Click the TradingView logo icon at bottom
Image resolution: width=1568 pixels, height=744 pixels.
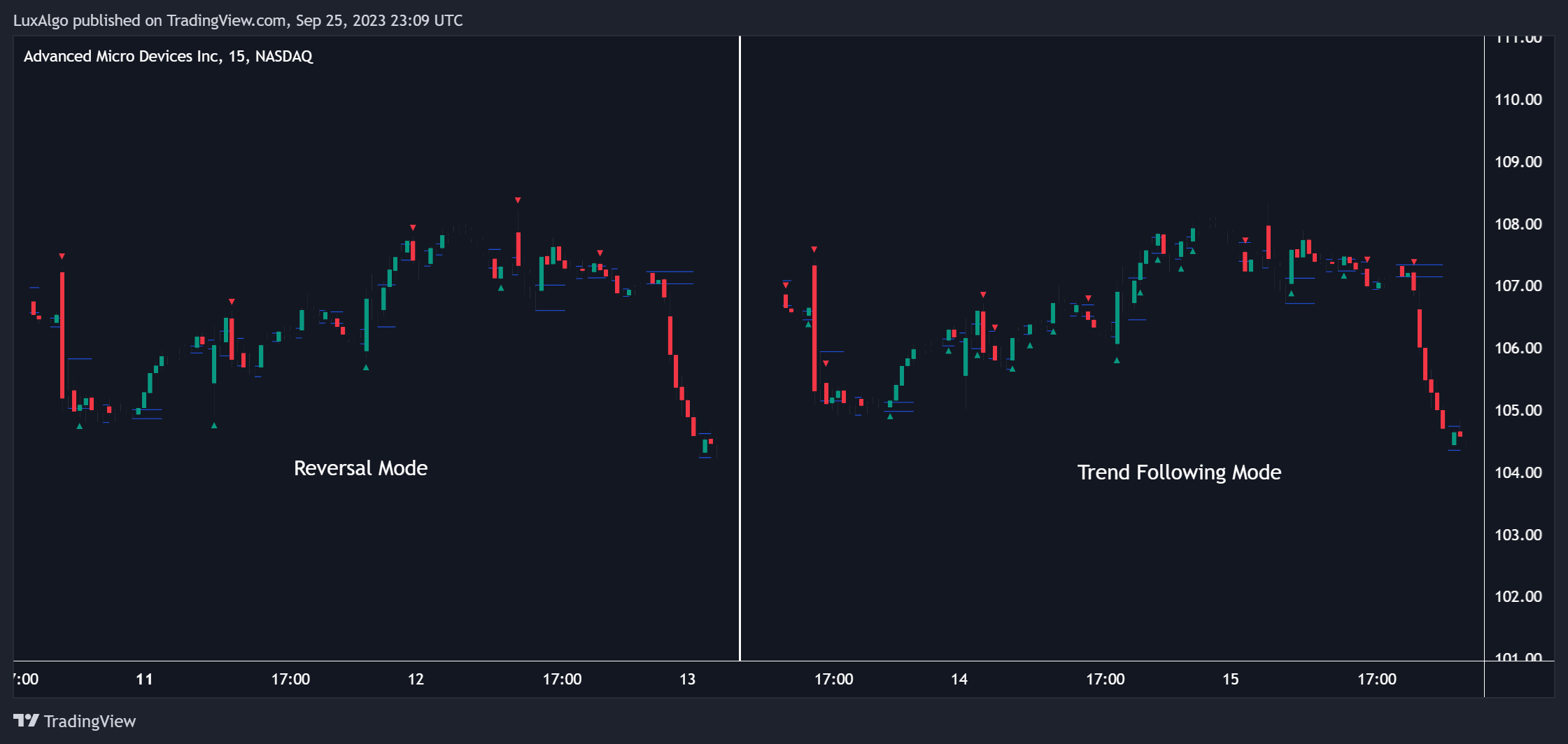coord(26,720)
